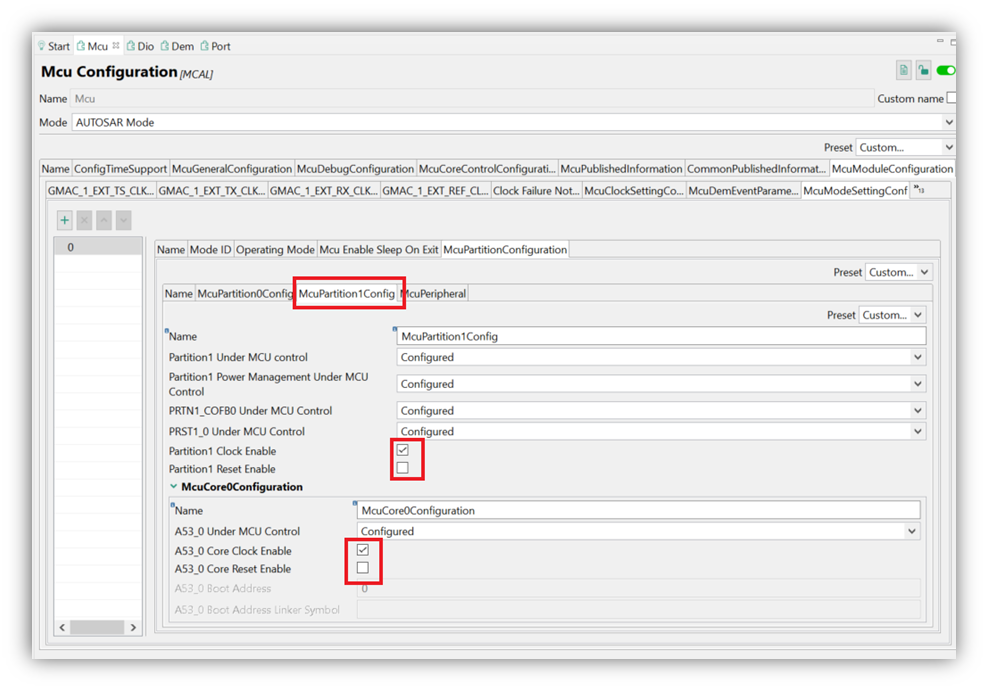Select the McuModeSettingConf tab
Viewport: 988px width, 691px height.
pyautogui.click(x=855, y=190)
